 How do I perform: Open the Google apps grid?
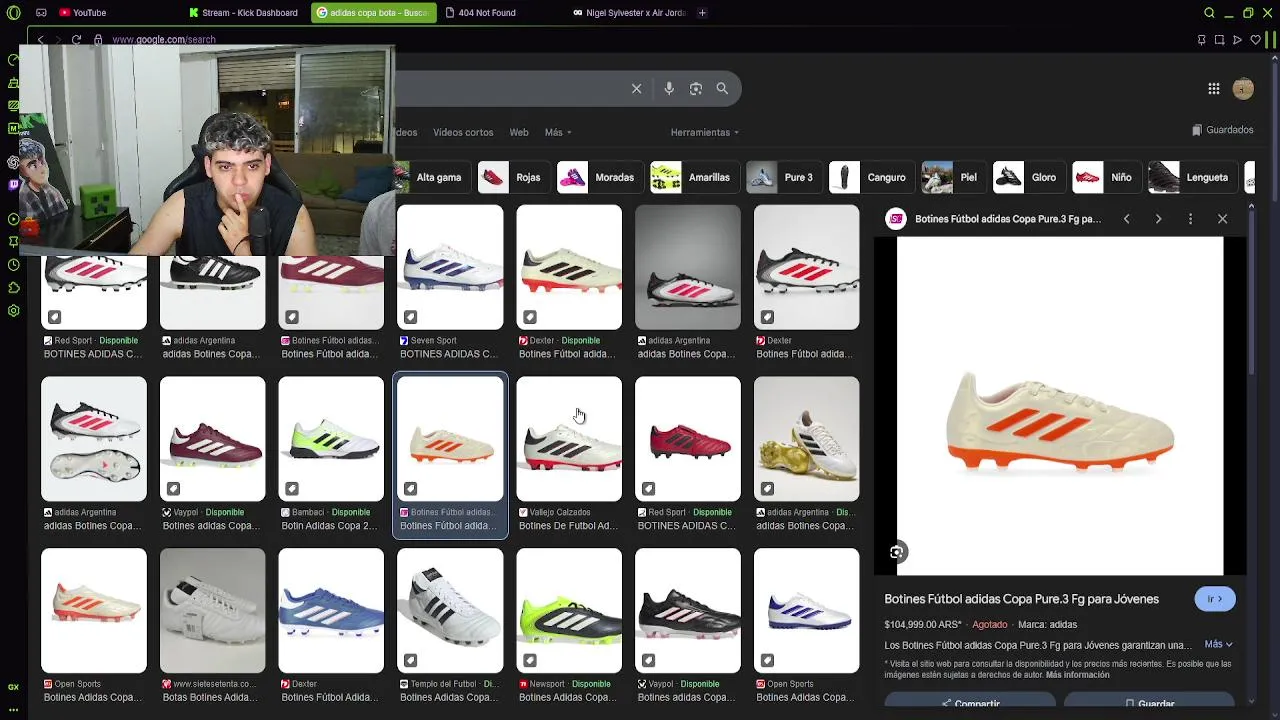(x=1213, y=89)
